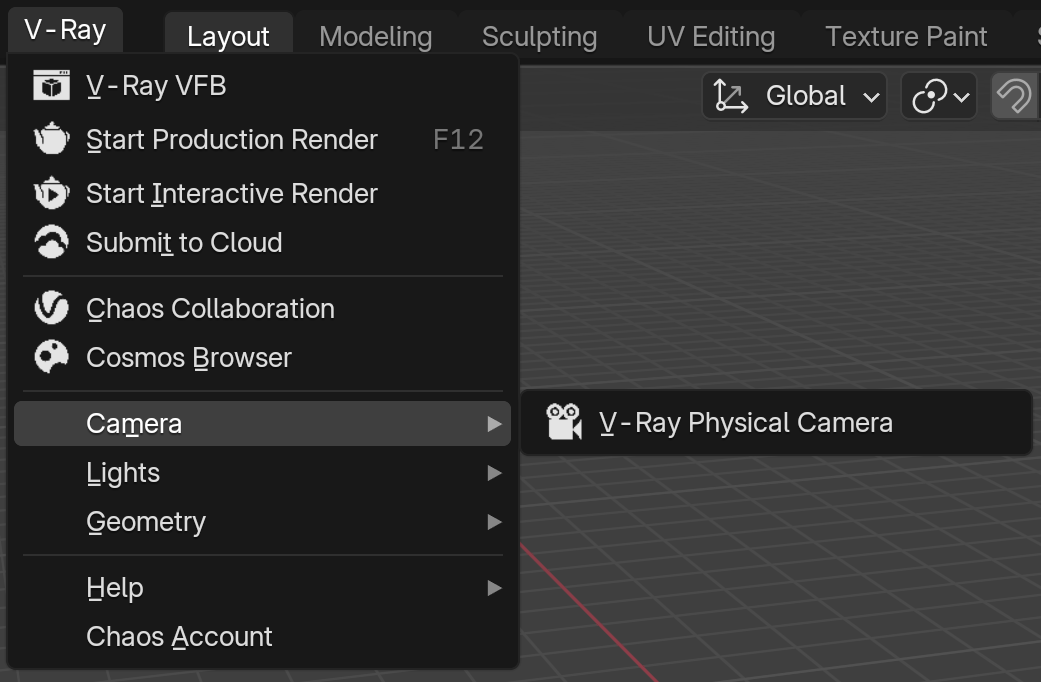Switch to the UV Editing workspace tab
This screenshot has height=682, width=1041.
click(711, 37)
